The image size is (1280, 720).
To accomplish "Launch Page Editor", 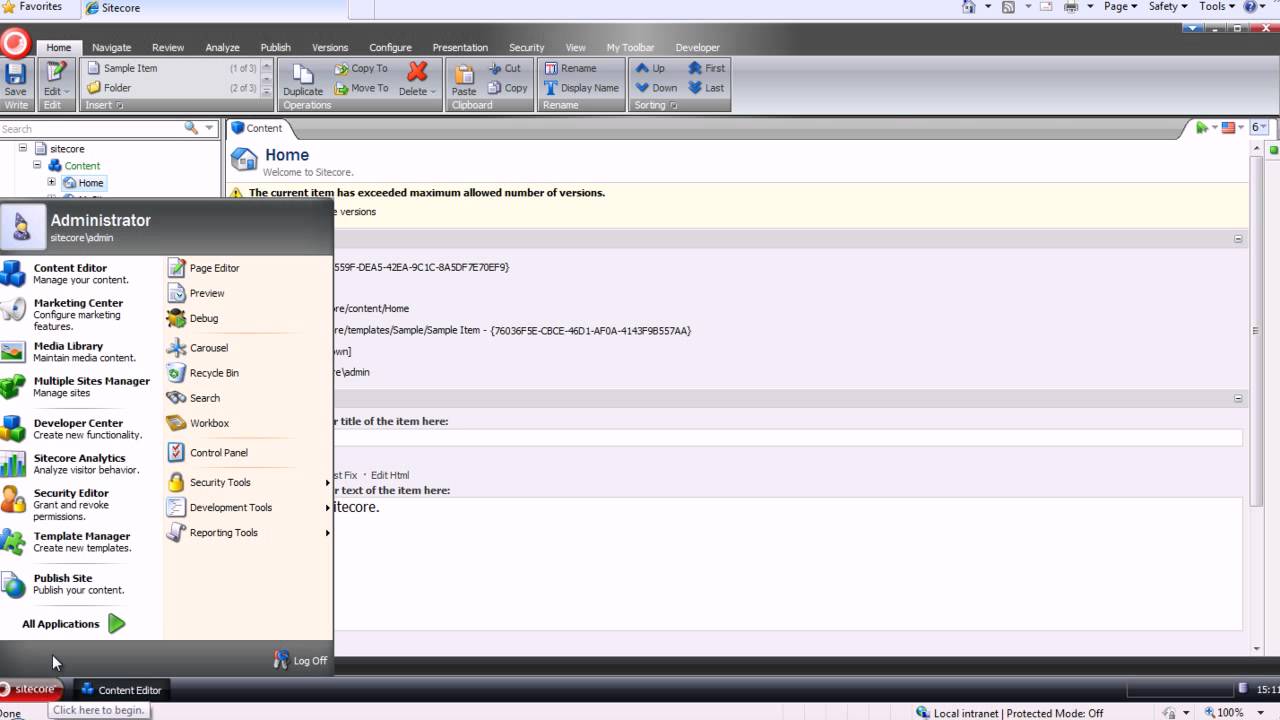I will point(203,268).
